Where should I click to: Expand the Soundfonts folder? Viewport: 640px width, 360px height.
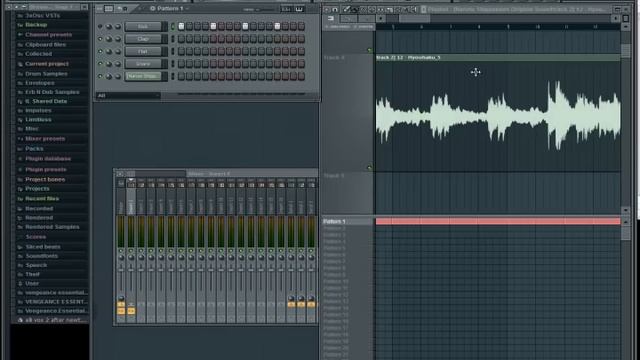pyautogui.click(x=42, y=256)
